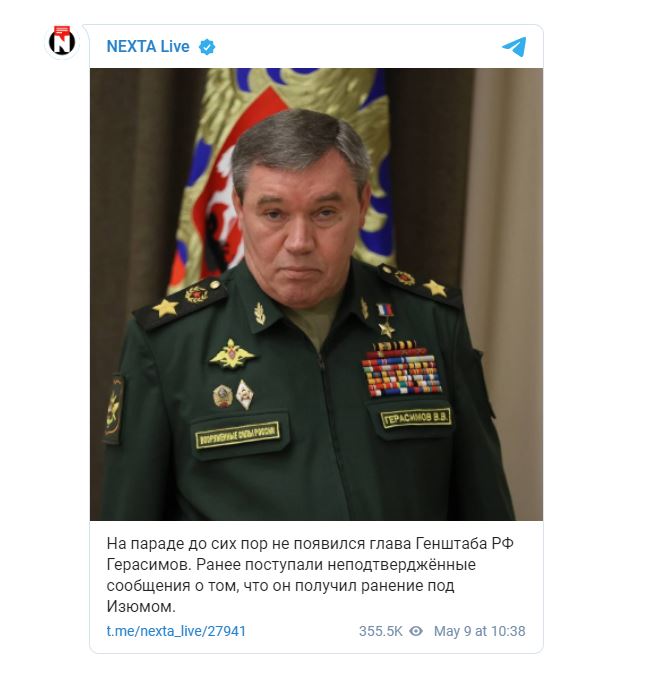Click the eye views icon

(x=416, y=631)
